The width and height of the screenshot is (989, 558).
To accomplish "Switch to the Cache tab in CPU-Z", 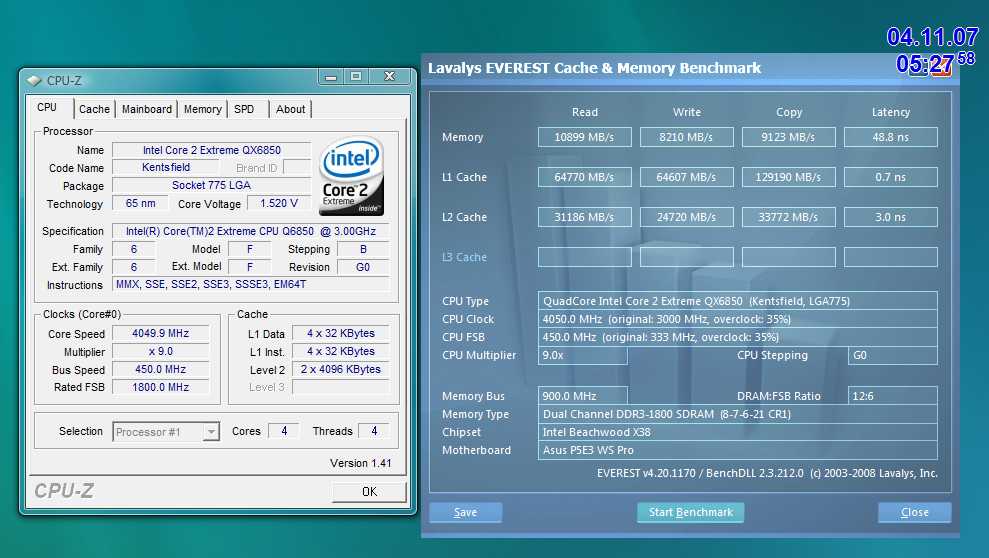I will tap(94, 109).
